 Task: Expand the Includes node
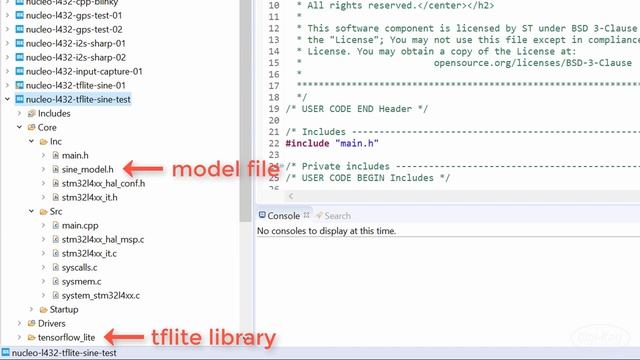coord(19,113)
